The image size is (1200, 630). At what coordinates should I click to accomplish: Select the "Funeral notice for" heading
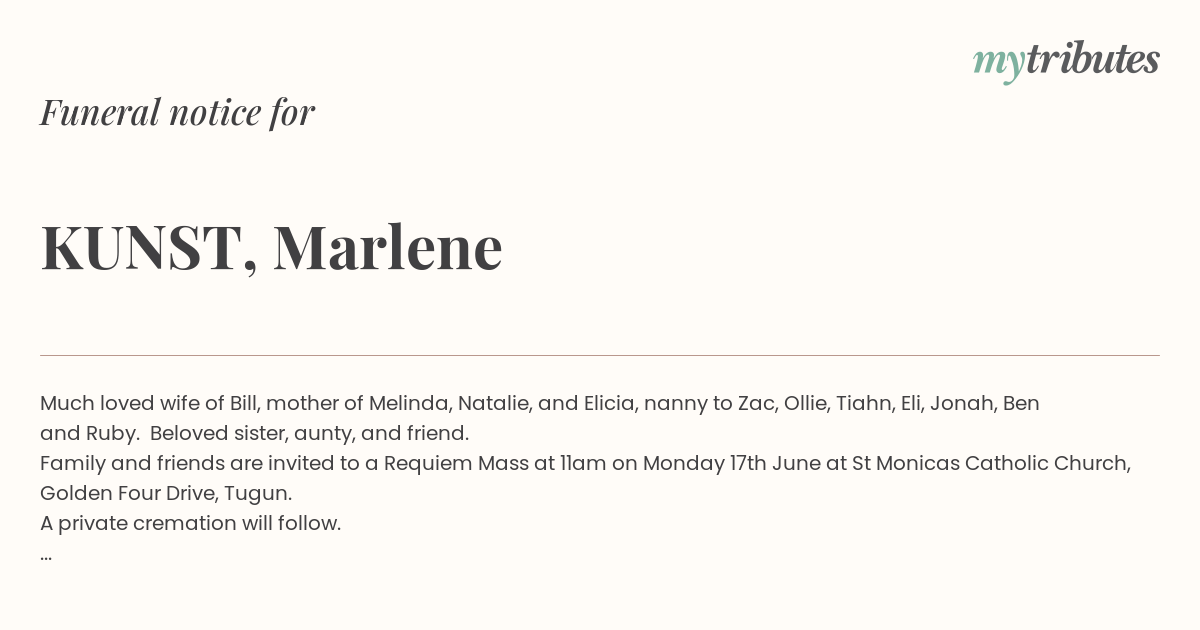178,112
